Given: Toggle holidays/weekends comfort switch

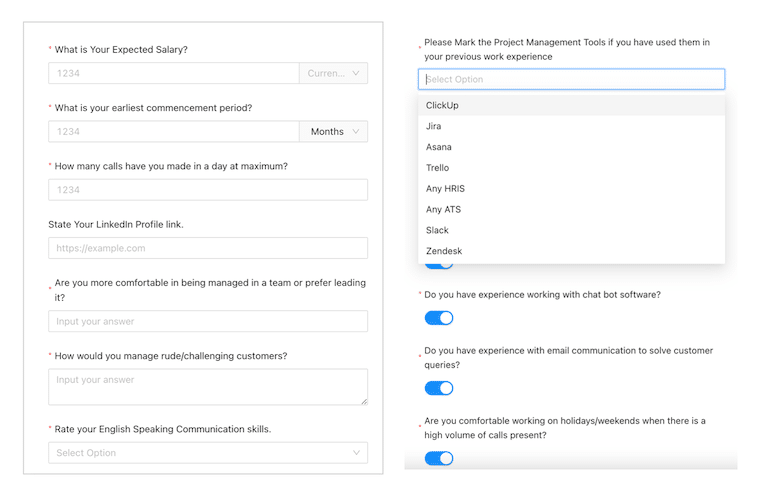Looking at the screenshot, I should click(439, 459).
